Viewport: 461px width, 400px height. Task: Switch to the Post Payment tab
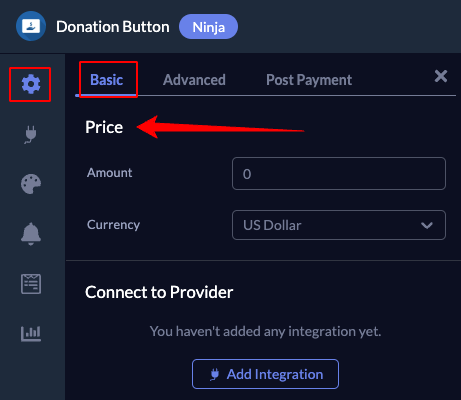tap(309, 80)
